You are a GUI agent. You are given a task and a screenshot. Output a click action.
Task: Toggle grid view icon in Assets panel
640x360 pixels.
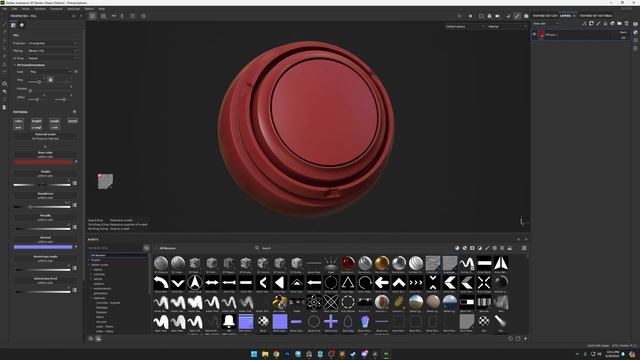[524, 248]
